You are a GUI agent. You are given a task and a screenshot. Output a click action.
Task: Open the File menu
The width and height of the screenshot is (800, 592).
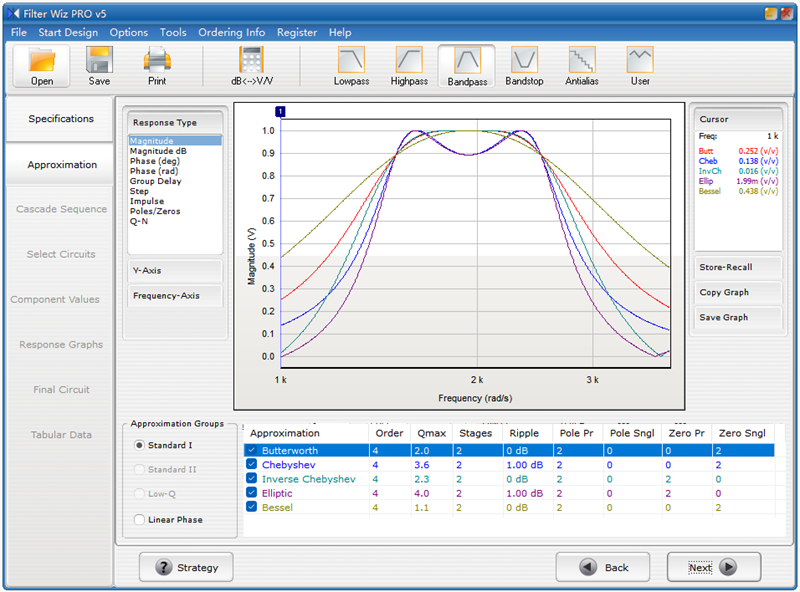pos(19,32)
